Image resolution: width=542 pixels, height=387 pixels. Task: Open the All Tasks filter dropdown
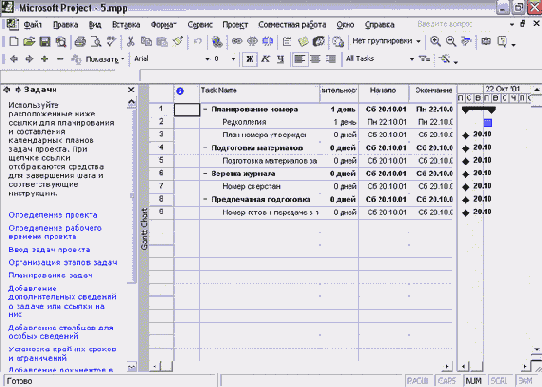click(412, 59)
